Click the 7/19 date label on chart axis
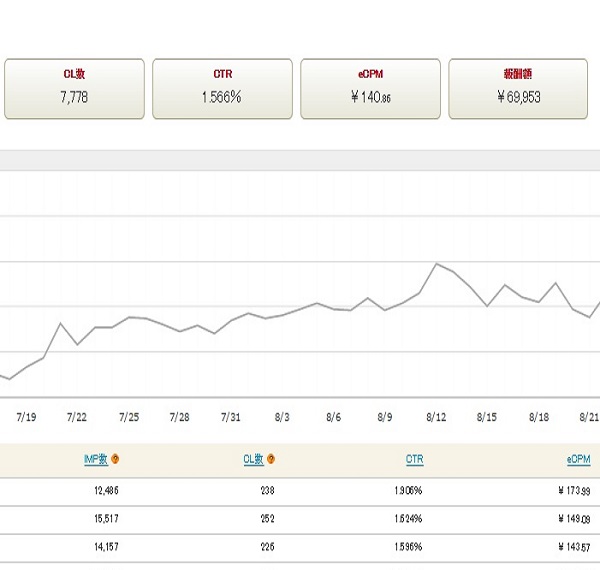The image size is (600, 570). pos(26,417)
